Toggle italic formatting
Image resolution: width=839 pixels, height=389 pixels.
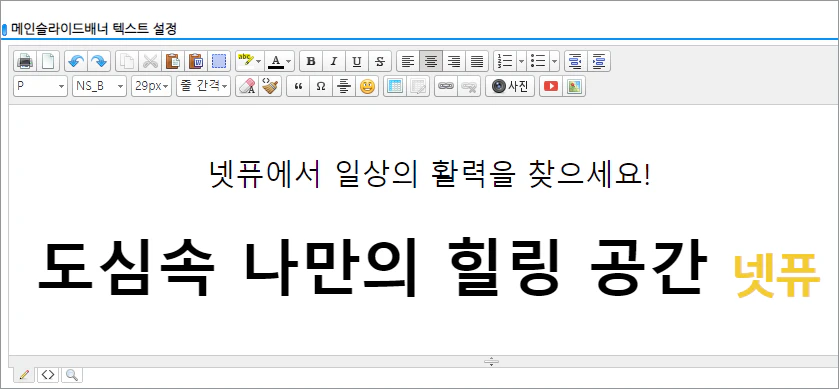pyautogui.click(x=334, y=62)
